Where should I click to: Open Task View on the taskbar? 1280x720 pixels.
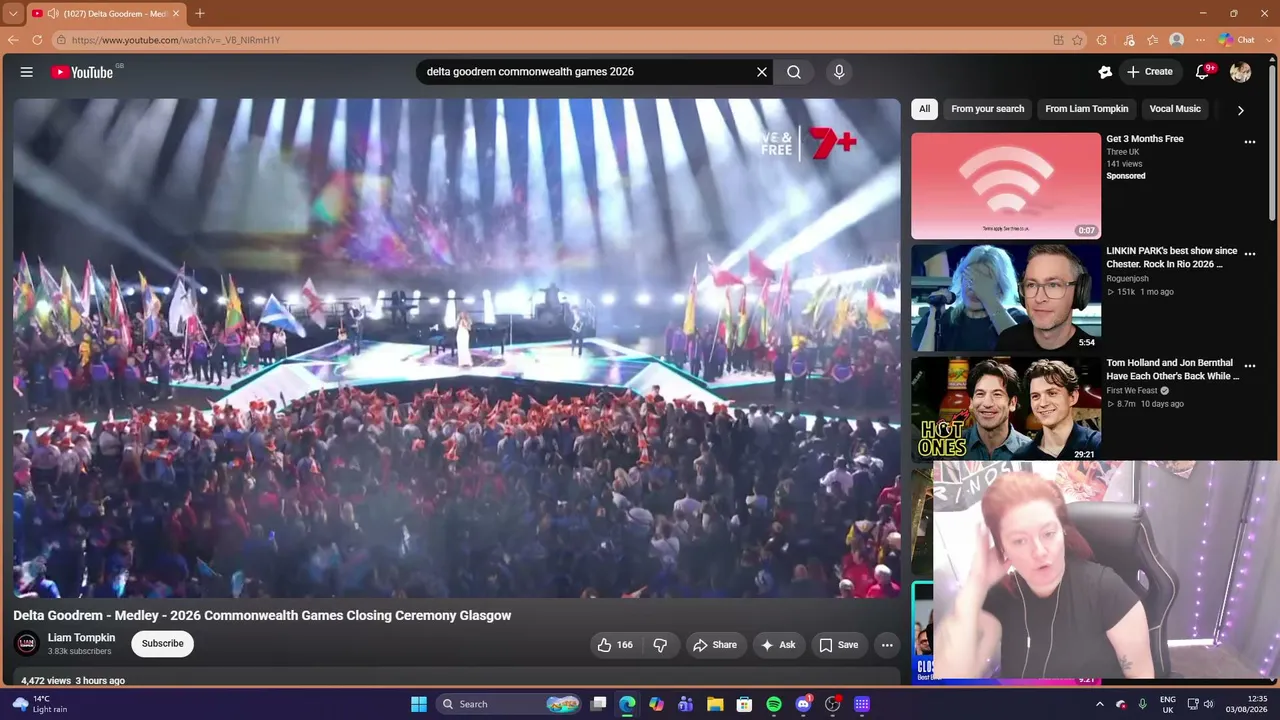pyautogui.click(x=598, y=704)
